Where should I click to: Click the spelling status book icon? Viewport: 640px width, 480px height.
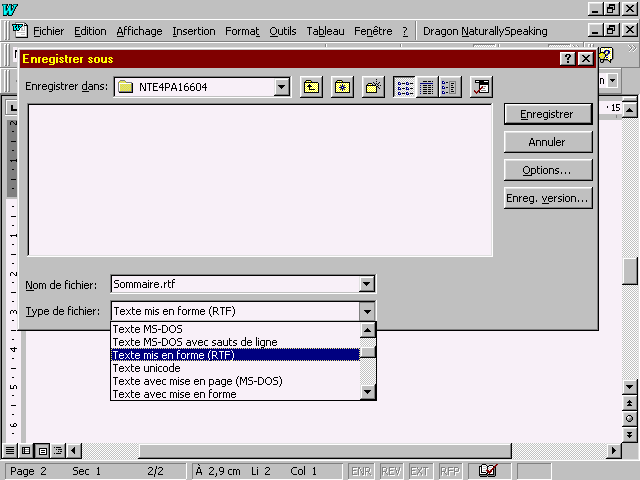[489, 471]
